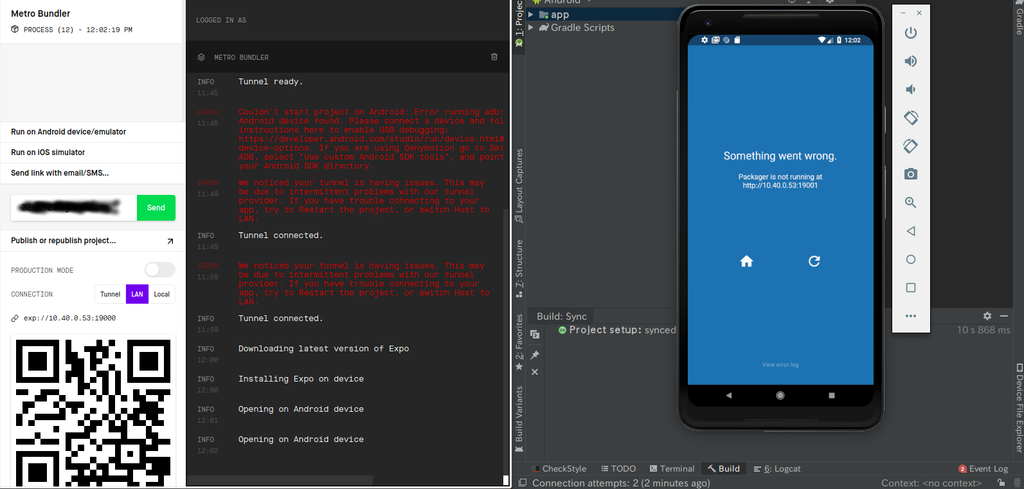Screen dimensions: 1024x489
Task: Tap the Android recents button on phone navigation bar
Action: (x=831, y=395)
